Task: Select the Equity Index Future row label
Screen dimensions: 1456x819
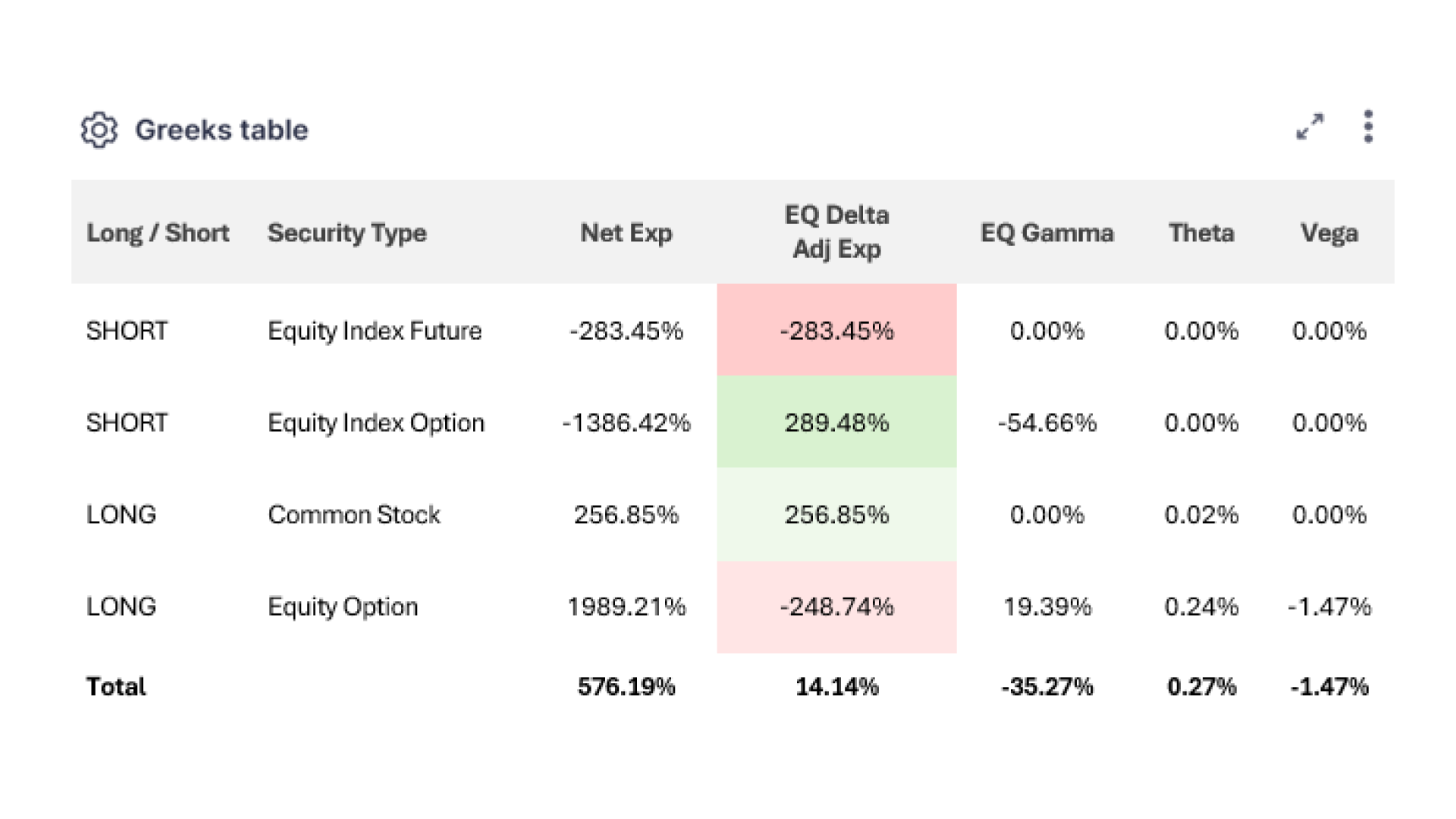Action: click(x=375, y=331)
